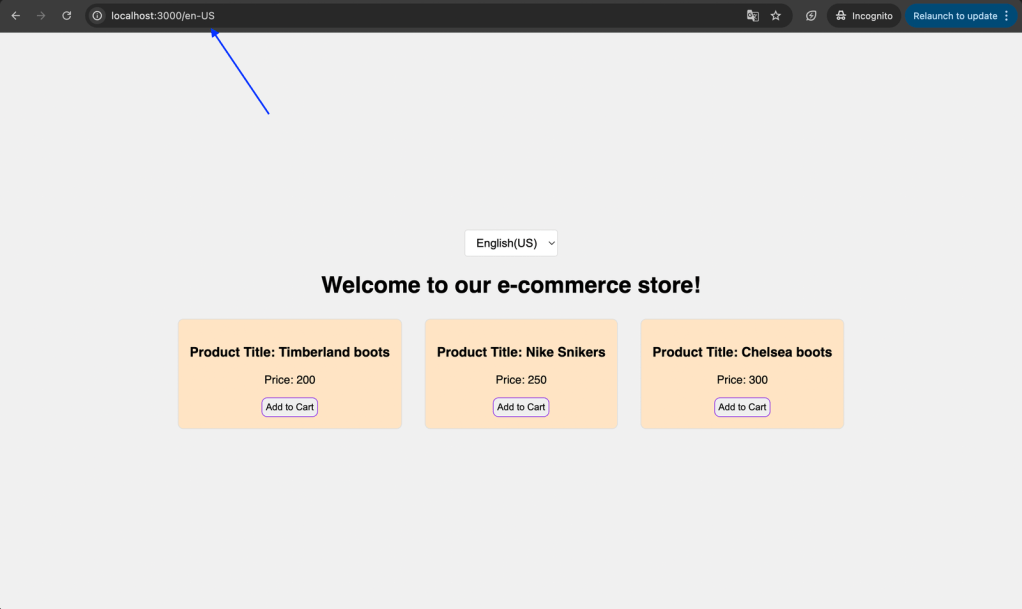Screen dimensions: 1022x609
Task: Click the Price: 250 text
Action: (x=521, y=380)
